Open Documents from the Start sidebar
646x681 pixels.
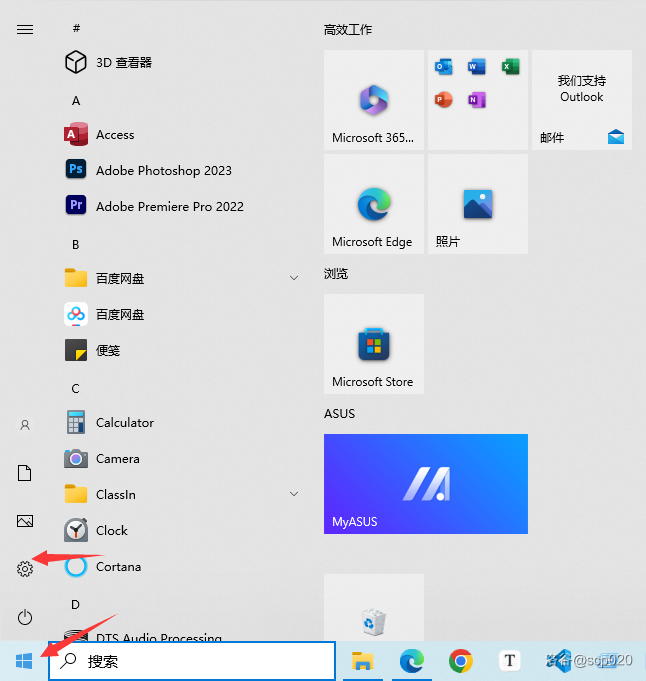click(x=25, y=473)
